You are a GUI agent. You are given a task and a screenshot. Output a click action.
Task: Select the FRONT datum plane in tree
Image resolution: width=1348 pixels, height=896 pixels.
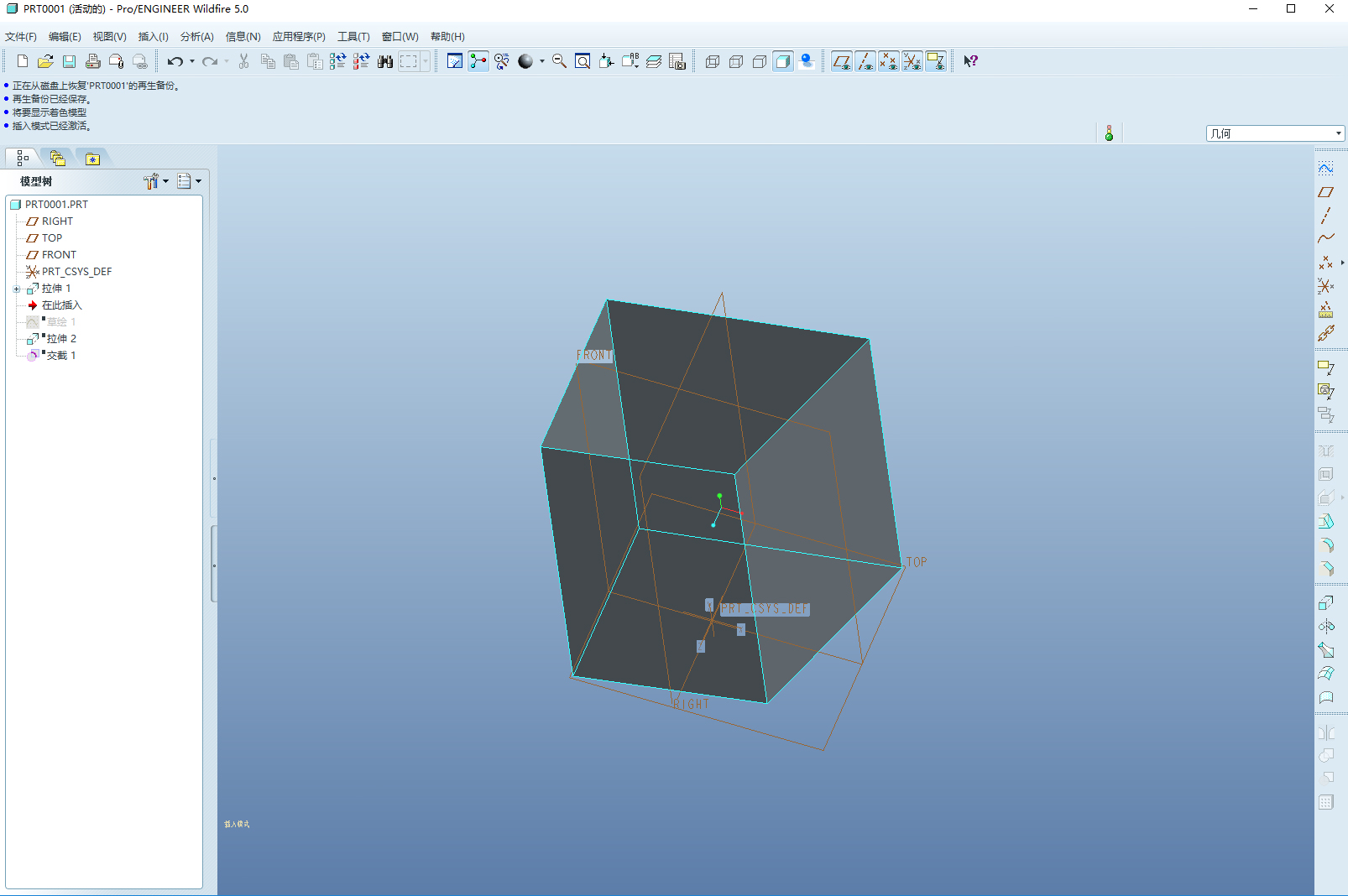point(59,255)
